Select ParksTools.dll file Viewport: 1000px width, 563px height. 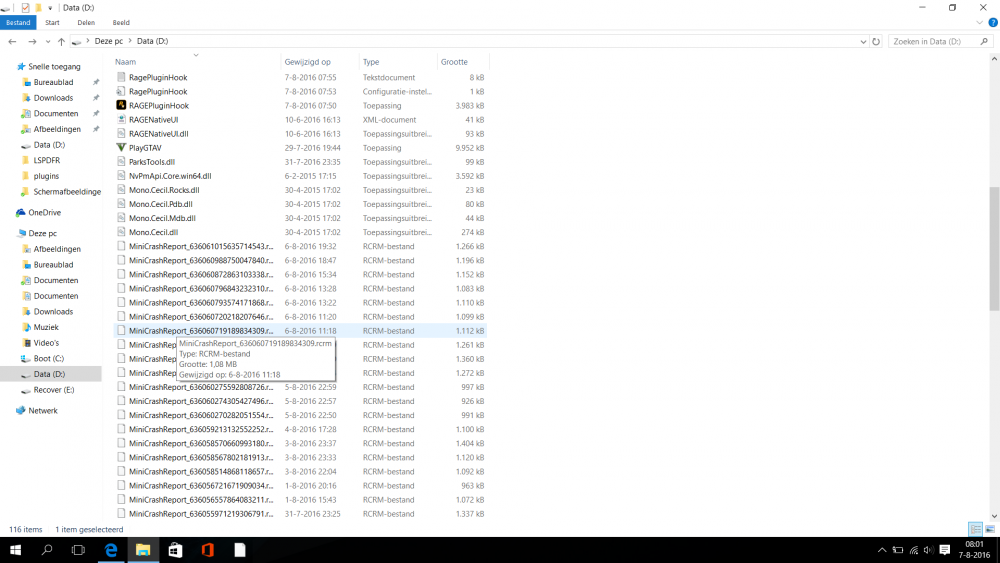coord(152,162)
